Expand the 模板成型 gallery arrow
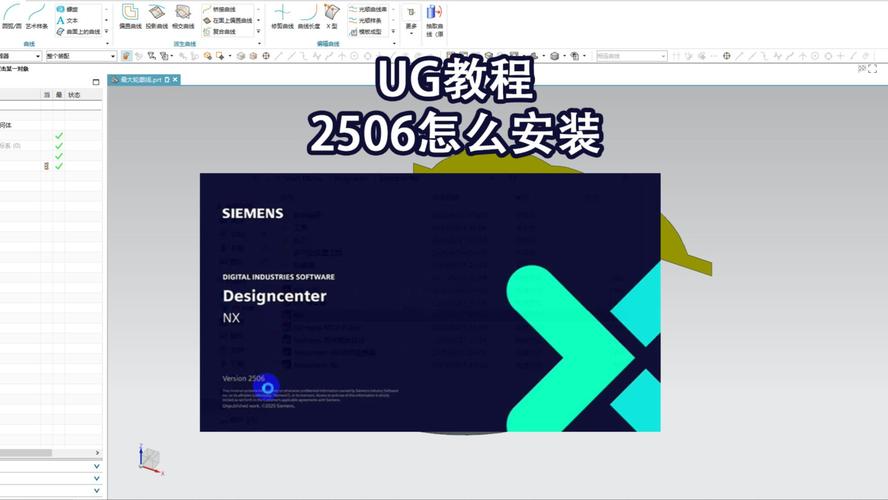Screen dimensions: 888x500 tap(394, 32)
